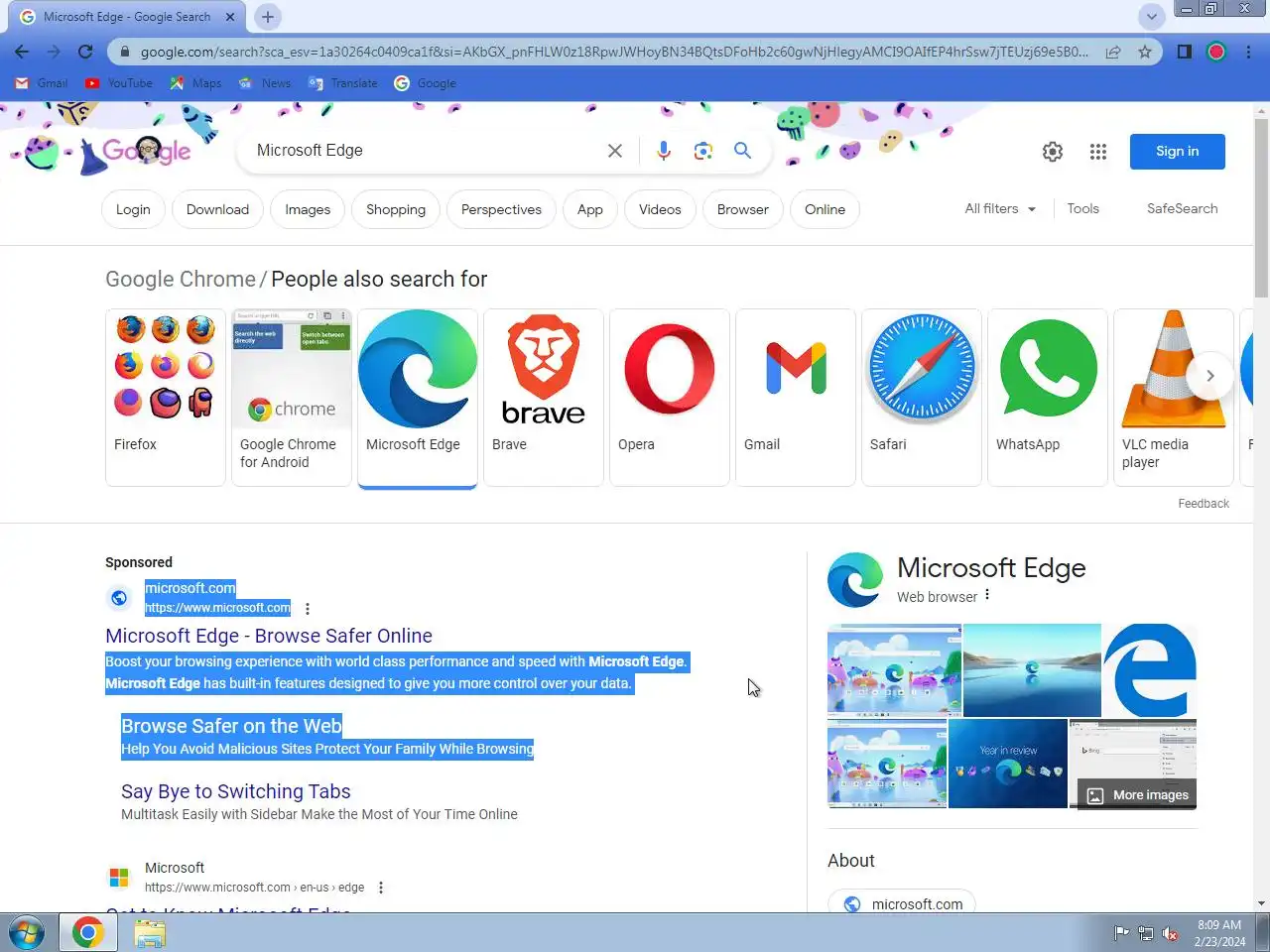Show more related searches with the right arrow
Viewport: 1270px width, 952px height.
point(1209,376)
